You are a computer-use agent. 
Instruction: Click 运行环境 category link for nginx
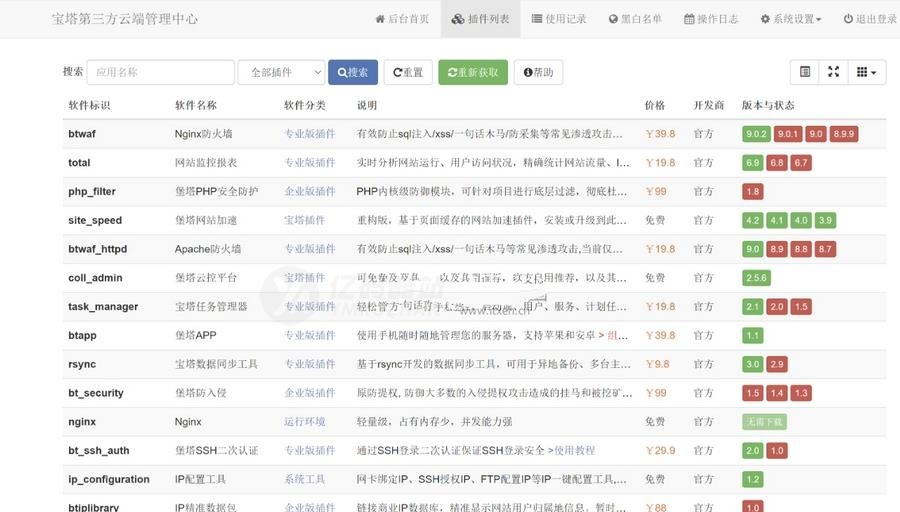pos(305,421)
